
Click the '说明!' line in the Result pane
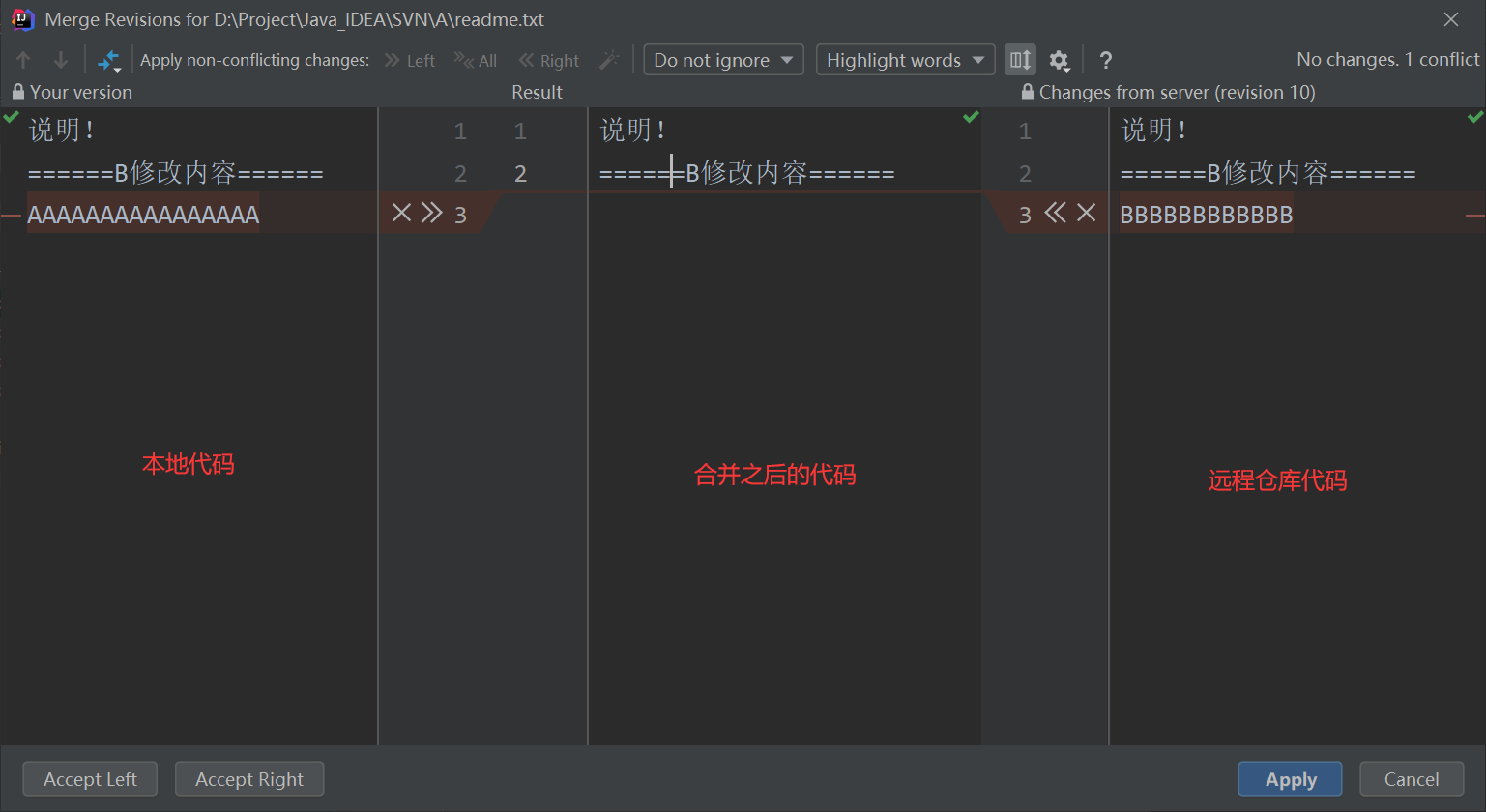(632, 130)
